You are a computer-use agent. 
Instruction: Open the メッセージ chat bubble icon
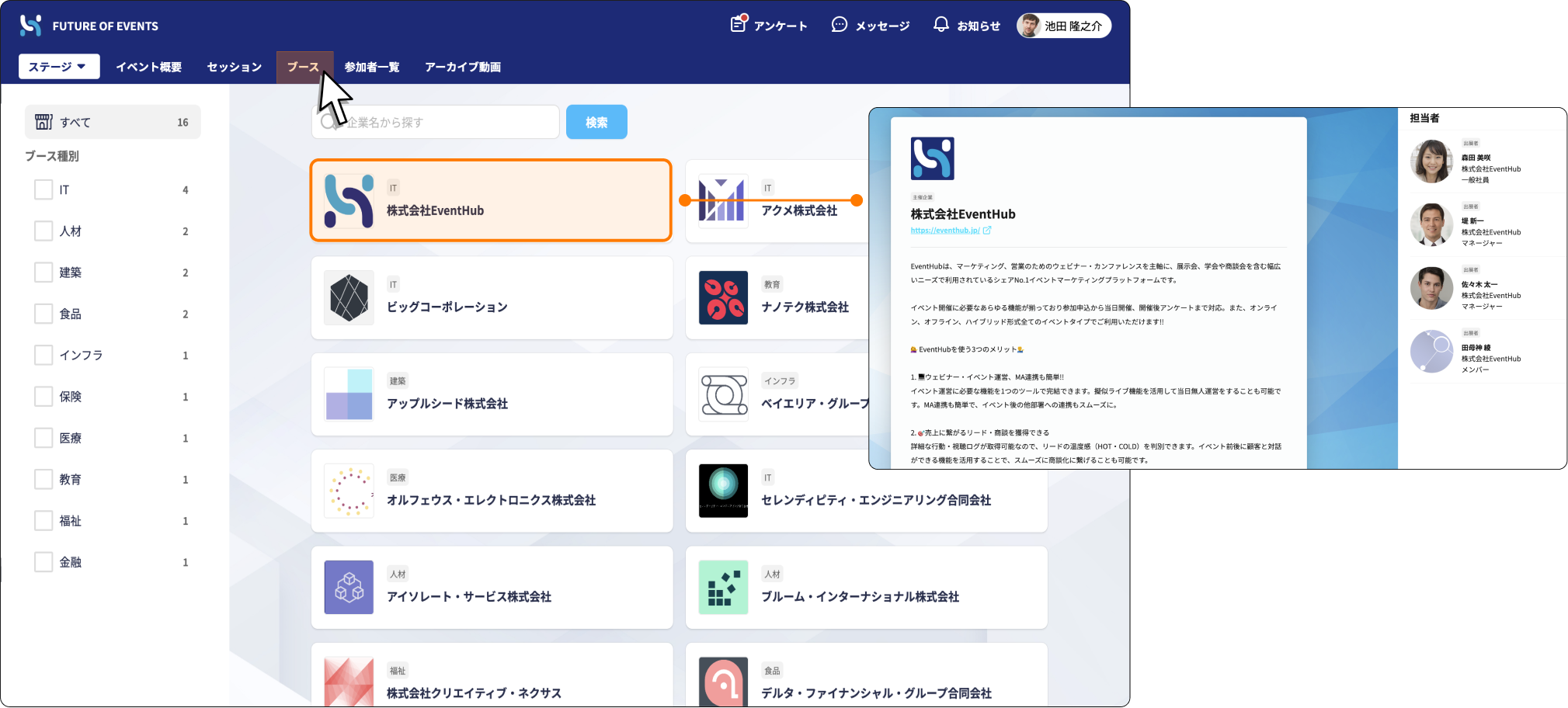pyautogui.click(x=840, y=25)
